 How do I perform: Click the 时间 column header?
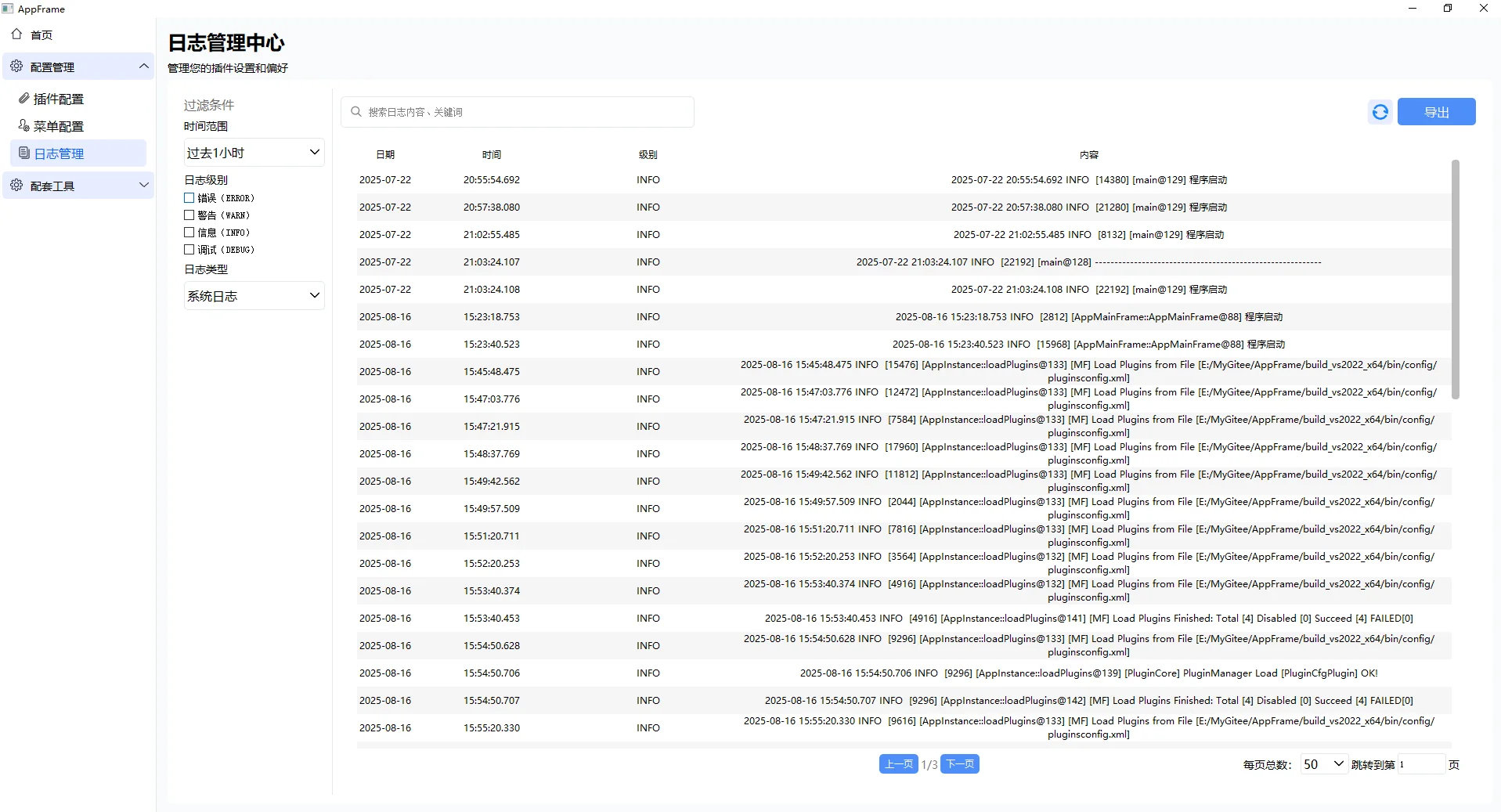[x=492, y=155]
